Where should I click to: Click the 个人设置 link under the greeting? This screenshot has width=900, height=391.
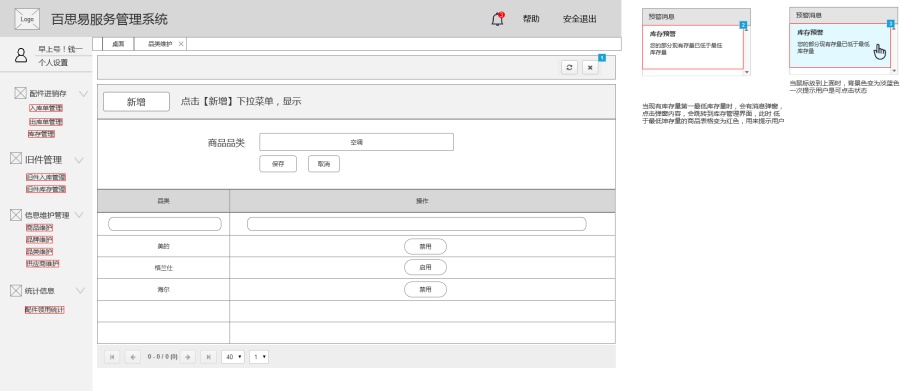click(x=53, y=63)
